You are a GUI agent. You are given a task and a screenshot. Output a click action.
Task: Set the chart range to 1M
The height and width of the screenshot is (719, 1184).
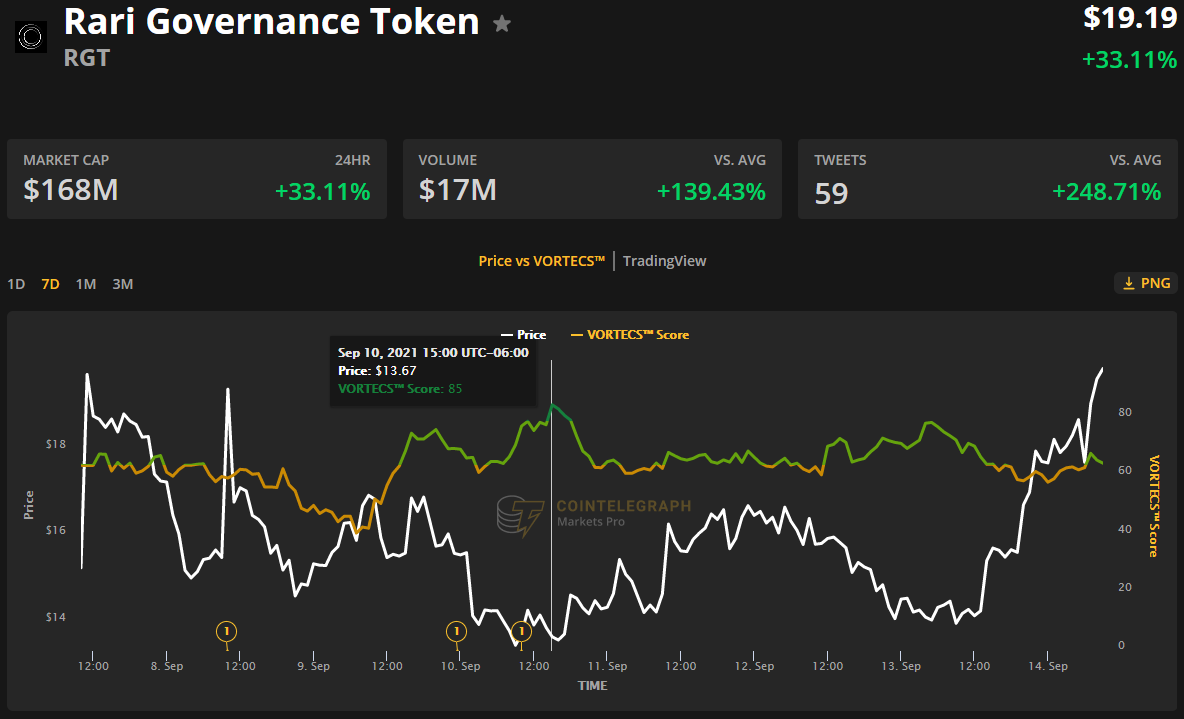click(86, 284)
